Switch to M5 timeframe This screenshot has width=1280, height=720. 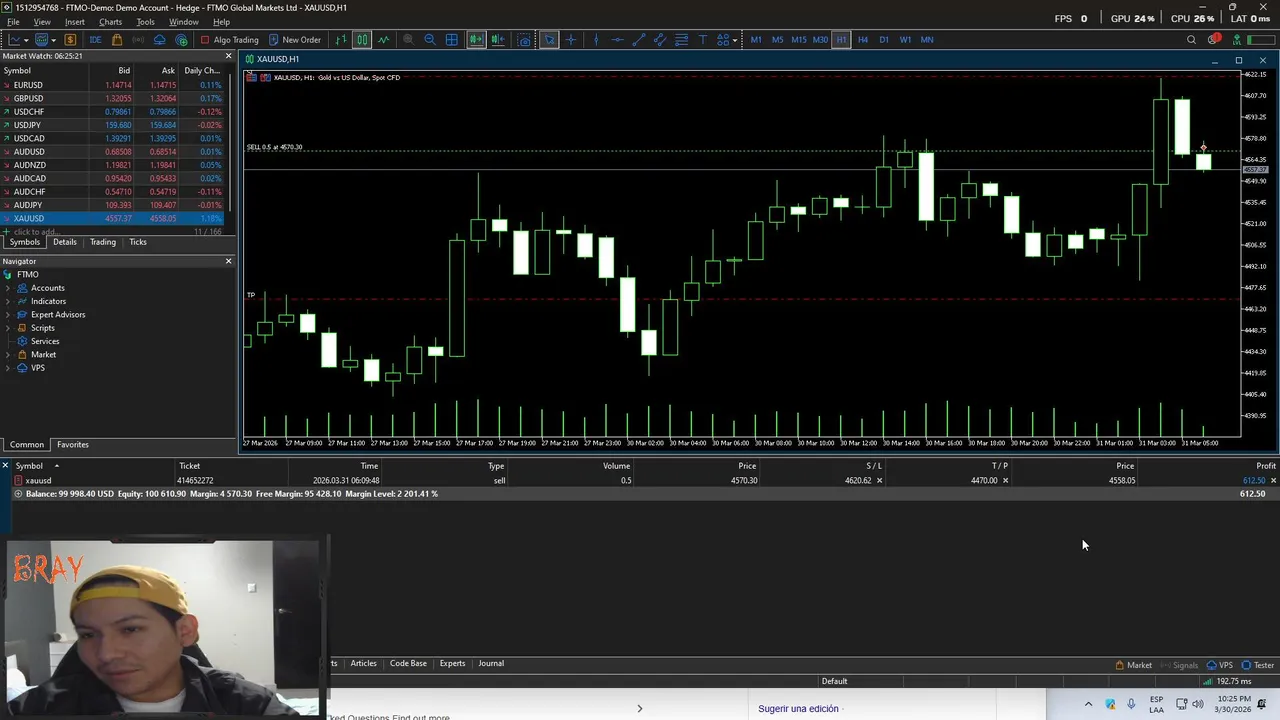777,40
